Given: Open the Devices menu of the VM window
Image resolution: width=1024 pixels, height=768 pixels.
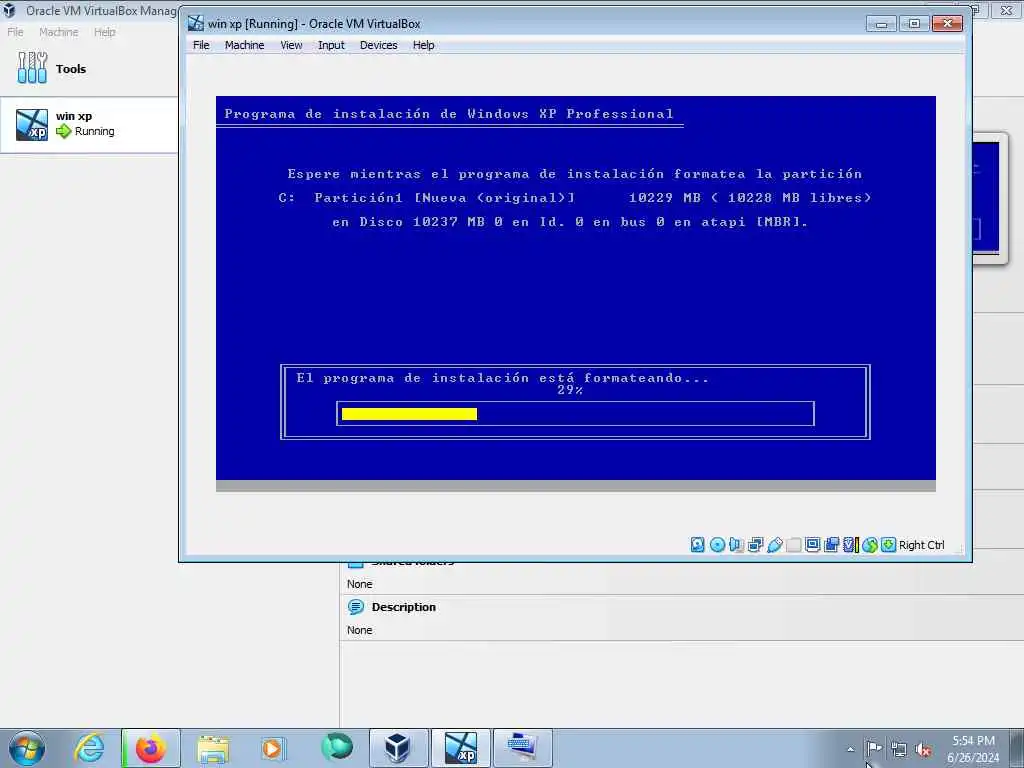Looking at the screenshot, I should coord(379,45).
